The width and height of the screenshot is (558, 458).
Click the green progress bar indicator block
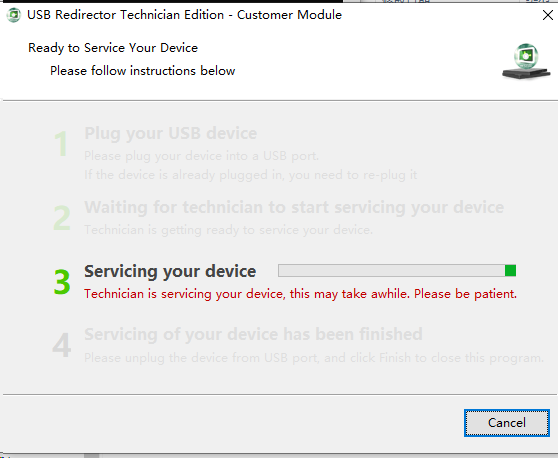point(510,270)
